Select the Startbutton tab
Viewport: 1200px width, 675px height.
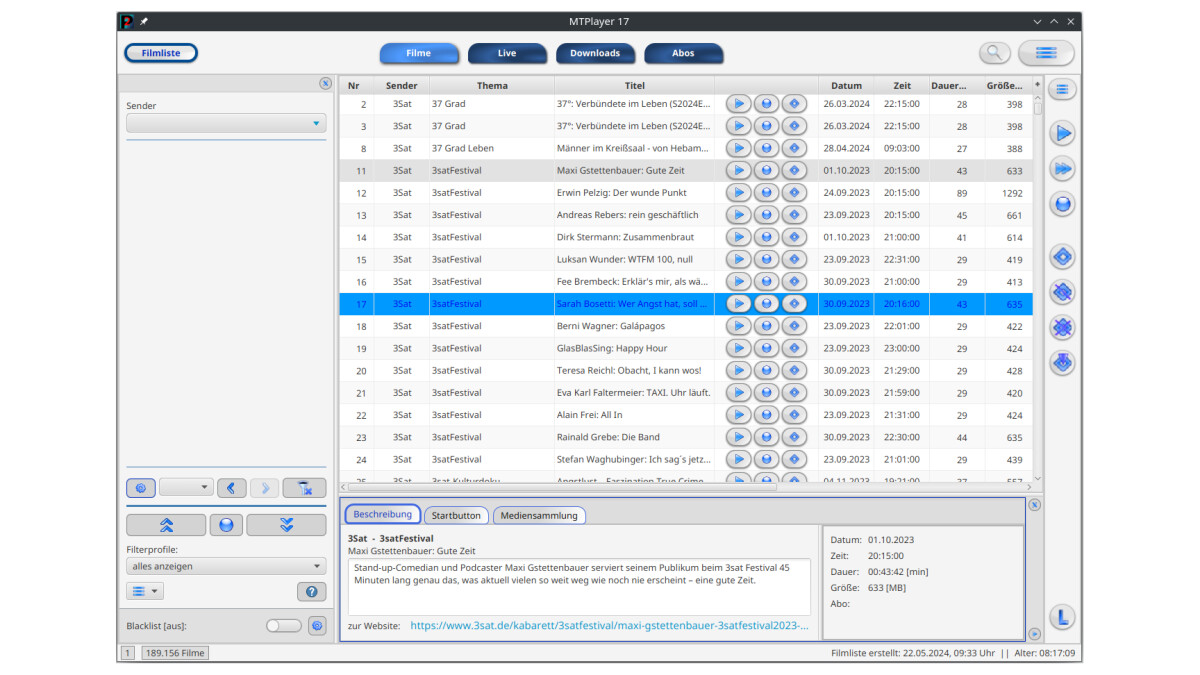tap(456, 516)
